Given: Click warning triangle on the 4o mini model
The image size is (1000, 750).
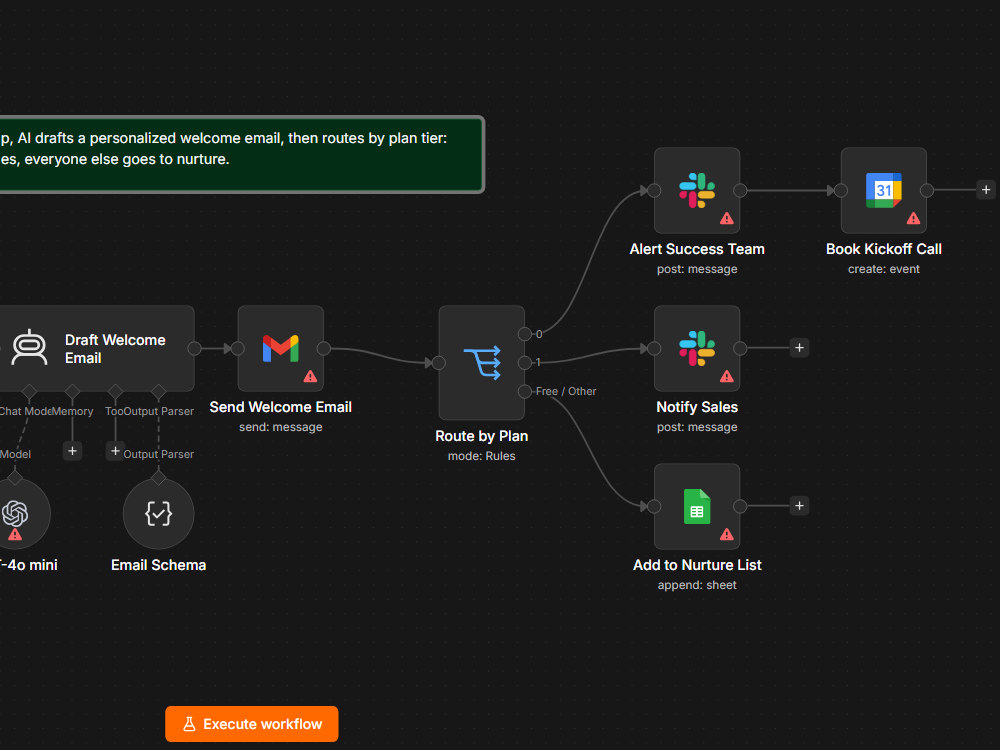Looking at the screenshot, I should click(x=15, y=534).
